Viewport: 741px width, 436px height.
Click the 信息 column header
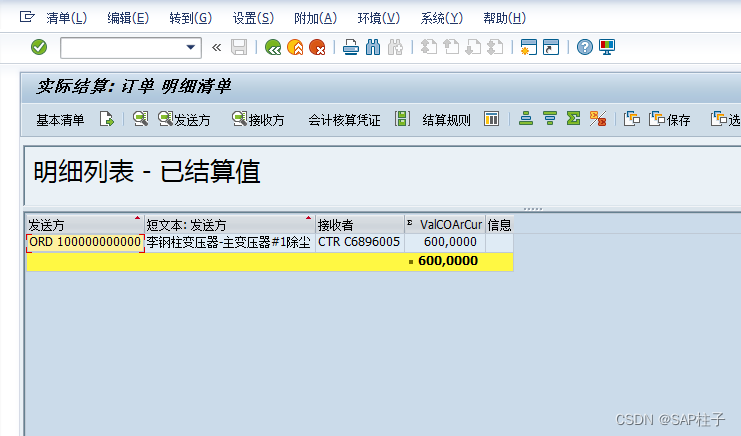[500, 224]
